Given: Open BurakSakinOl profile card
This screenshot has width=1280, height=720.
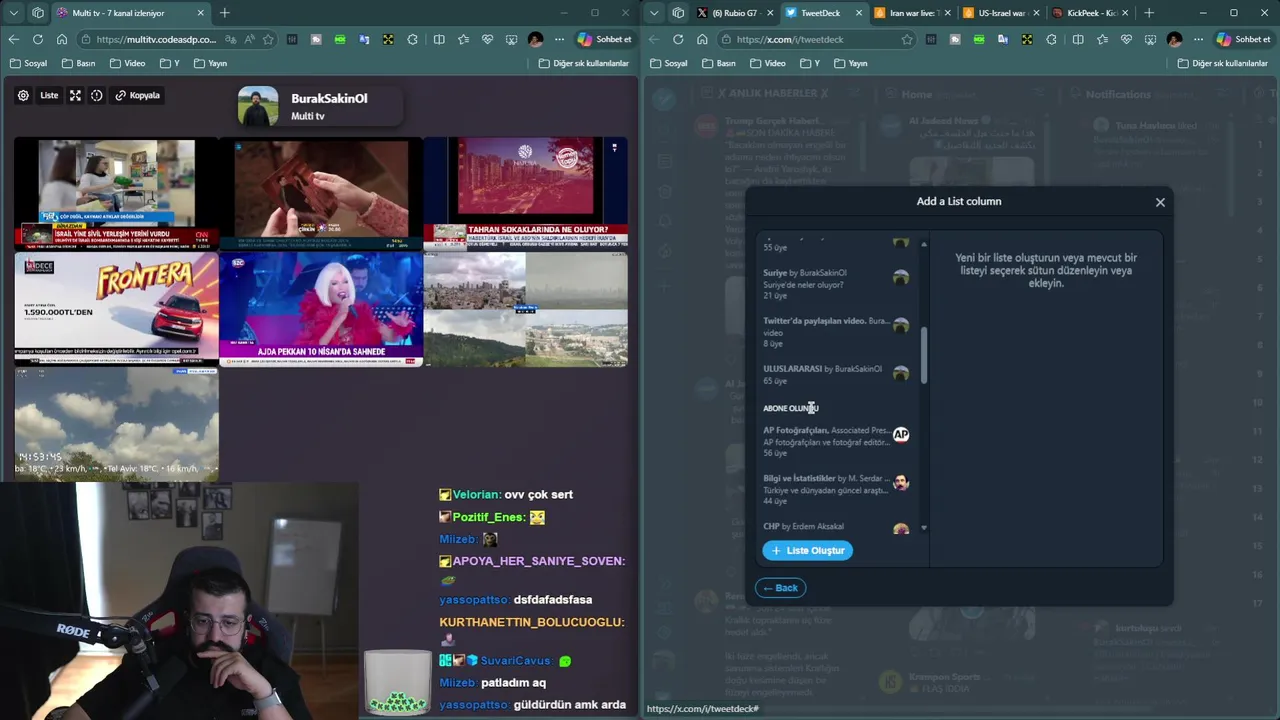Looking at the screenshot, I should click(x=318, y=106).
